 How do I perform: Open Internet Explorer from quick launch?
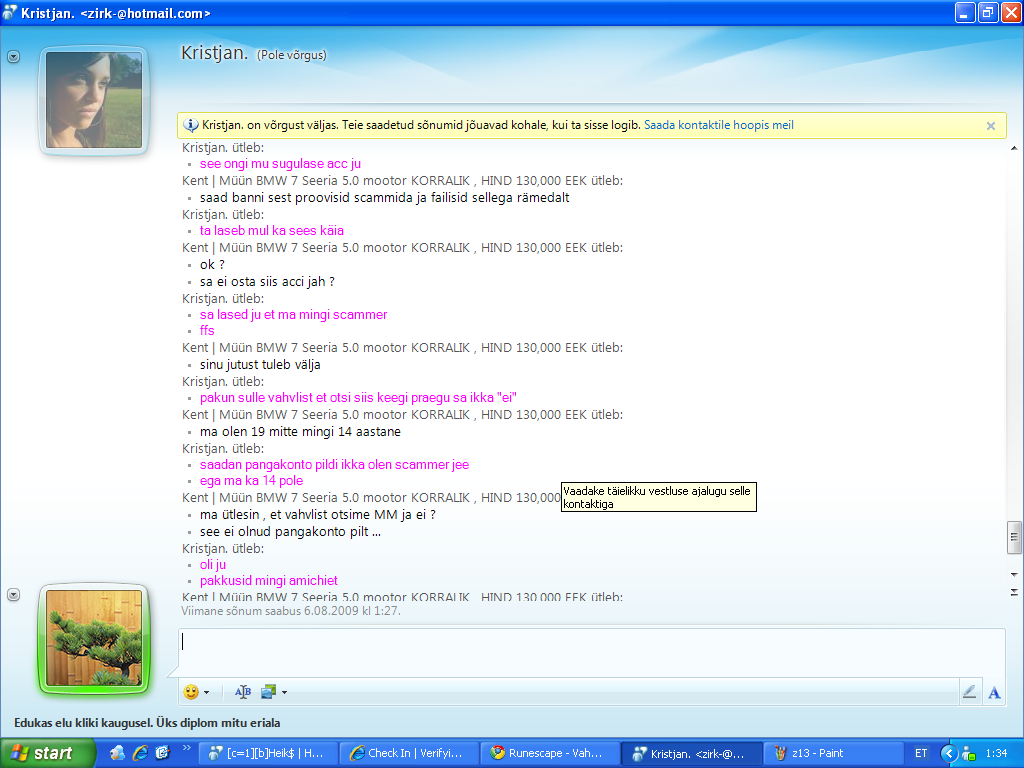(140, 753)
